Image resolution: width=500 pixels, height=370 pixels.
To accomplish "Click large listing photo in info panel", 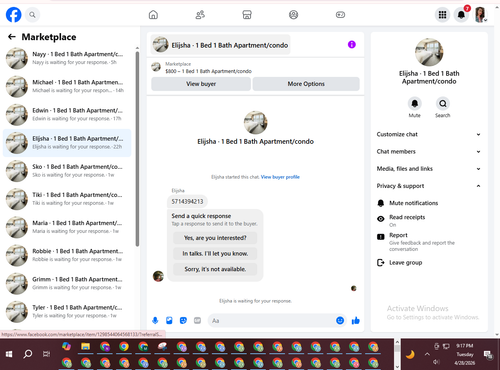I will click(x=429, y=52).
